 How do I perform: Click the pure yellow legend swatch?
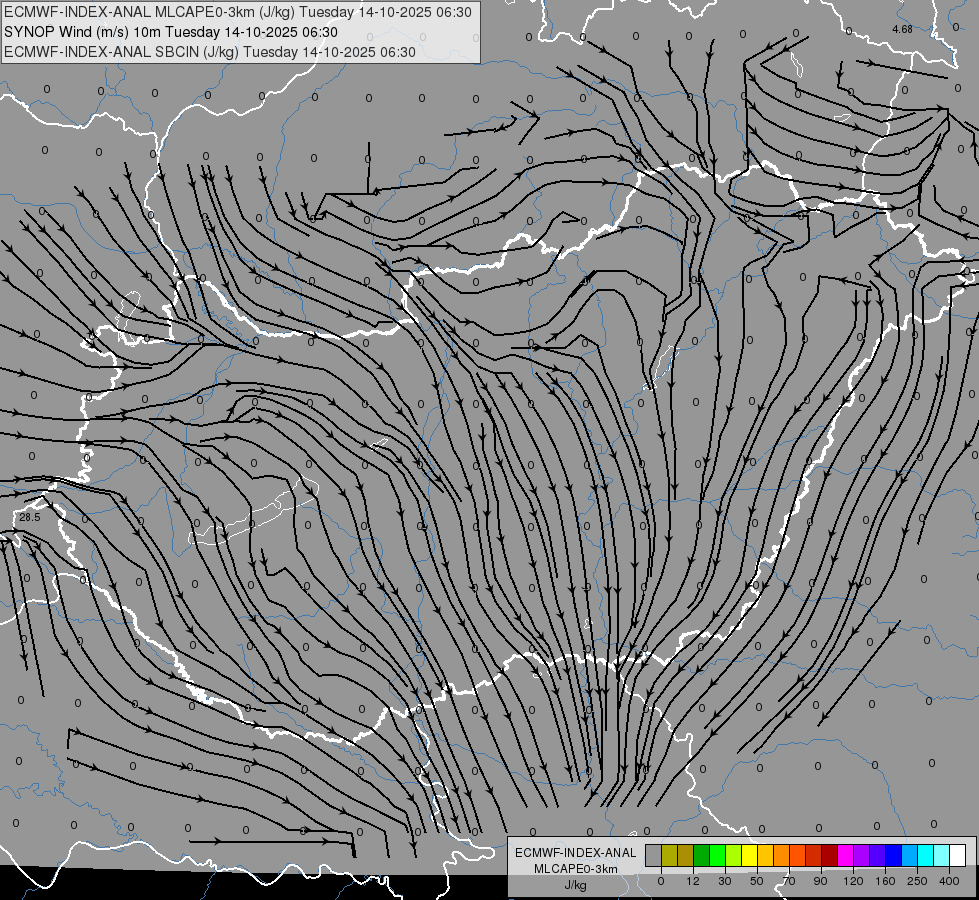point(749,855)
